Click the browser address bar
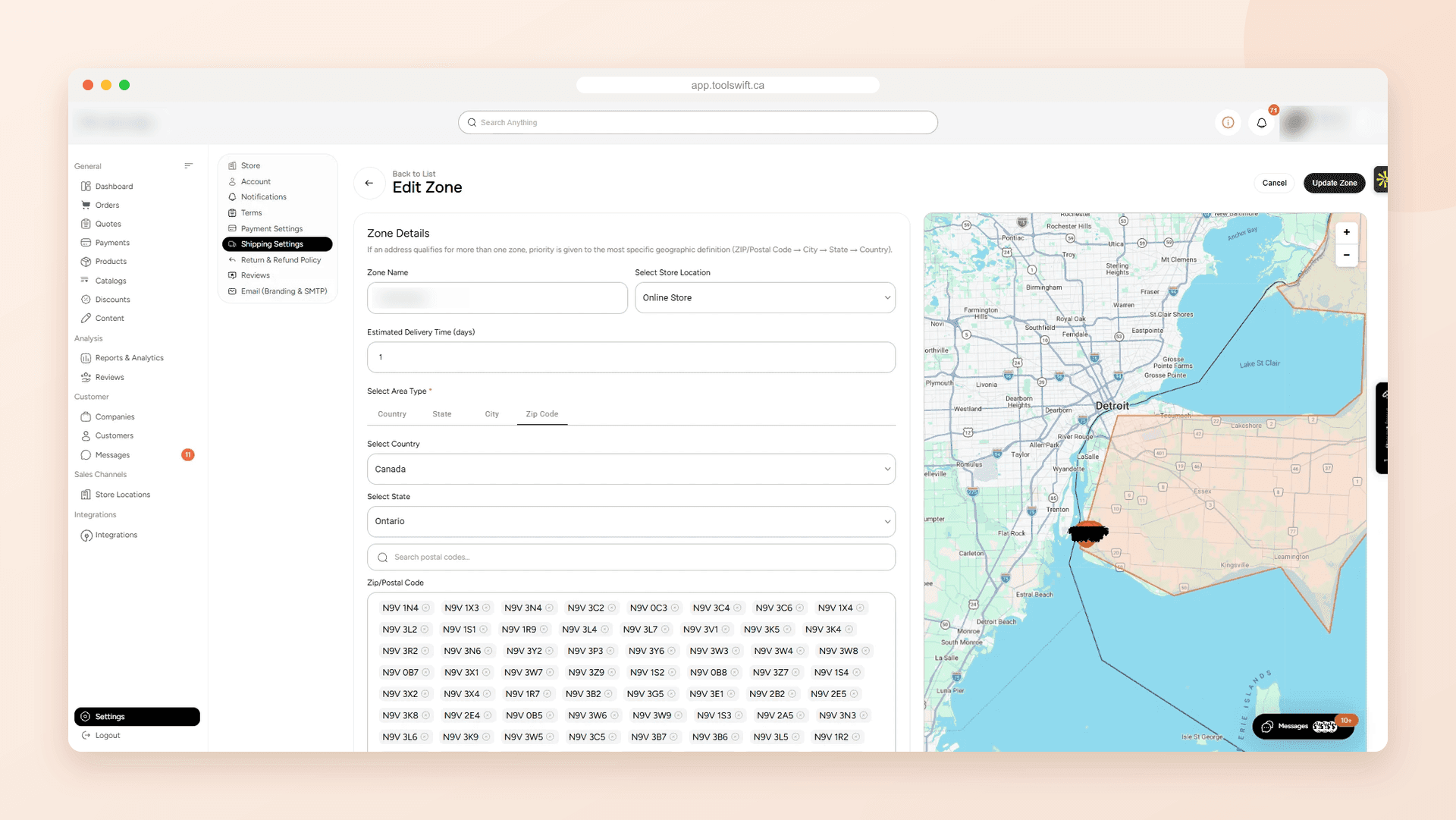Viewport: 1456px width, 820px height. [728, 85]
